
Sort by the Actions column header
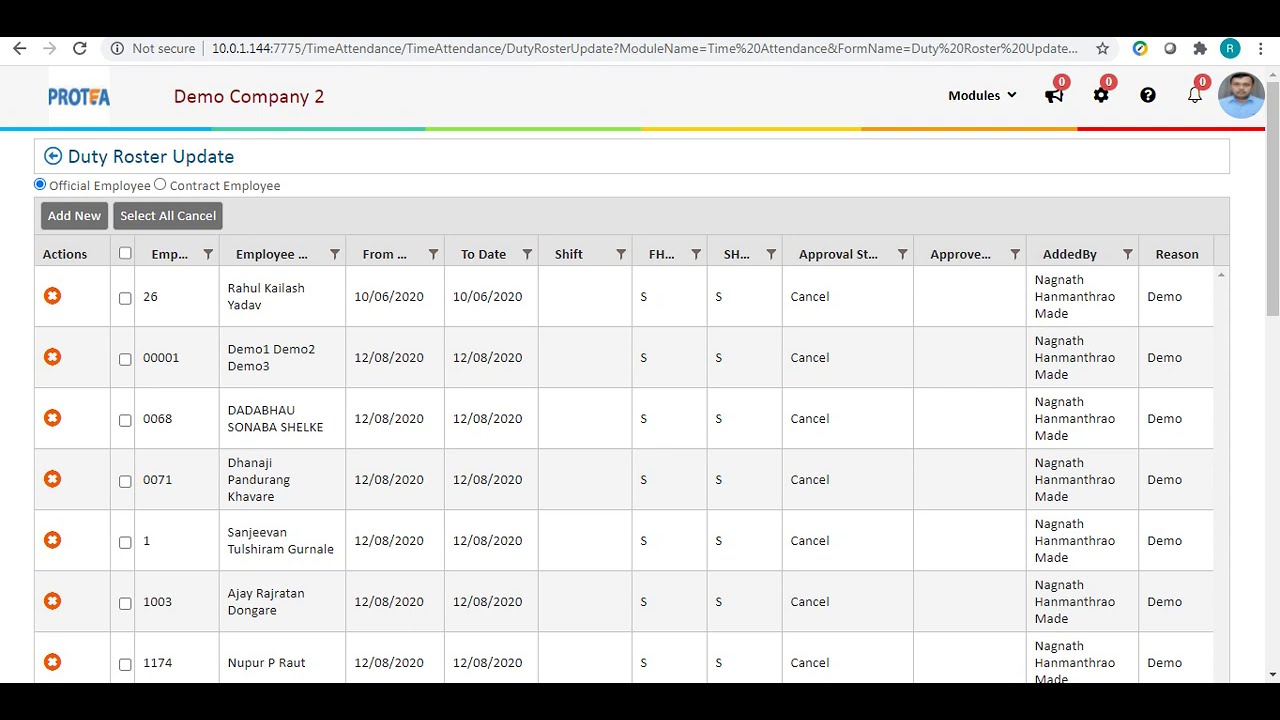coord(65,254)
